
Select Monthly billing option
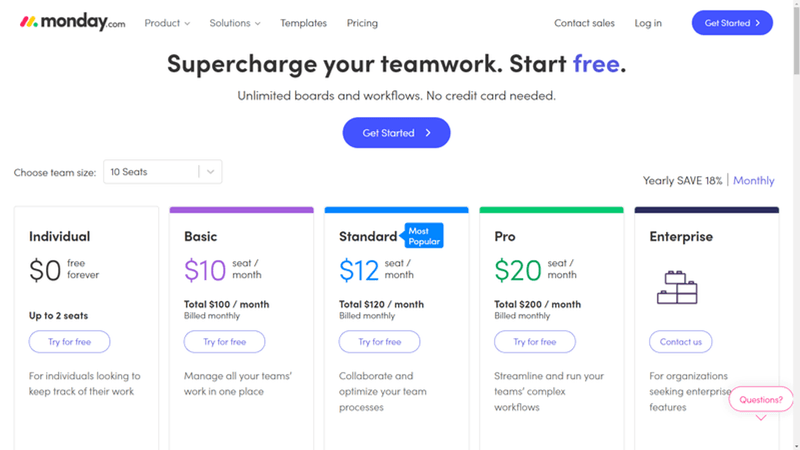[754, 181]
